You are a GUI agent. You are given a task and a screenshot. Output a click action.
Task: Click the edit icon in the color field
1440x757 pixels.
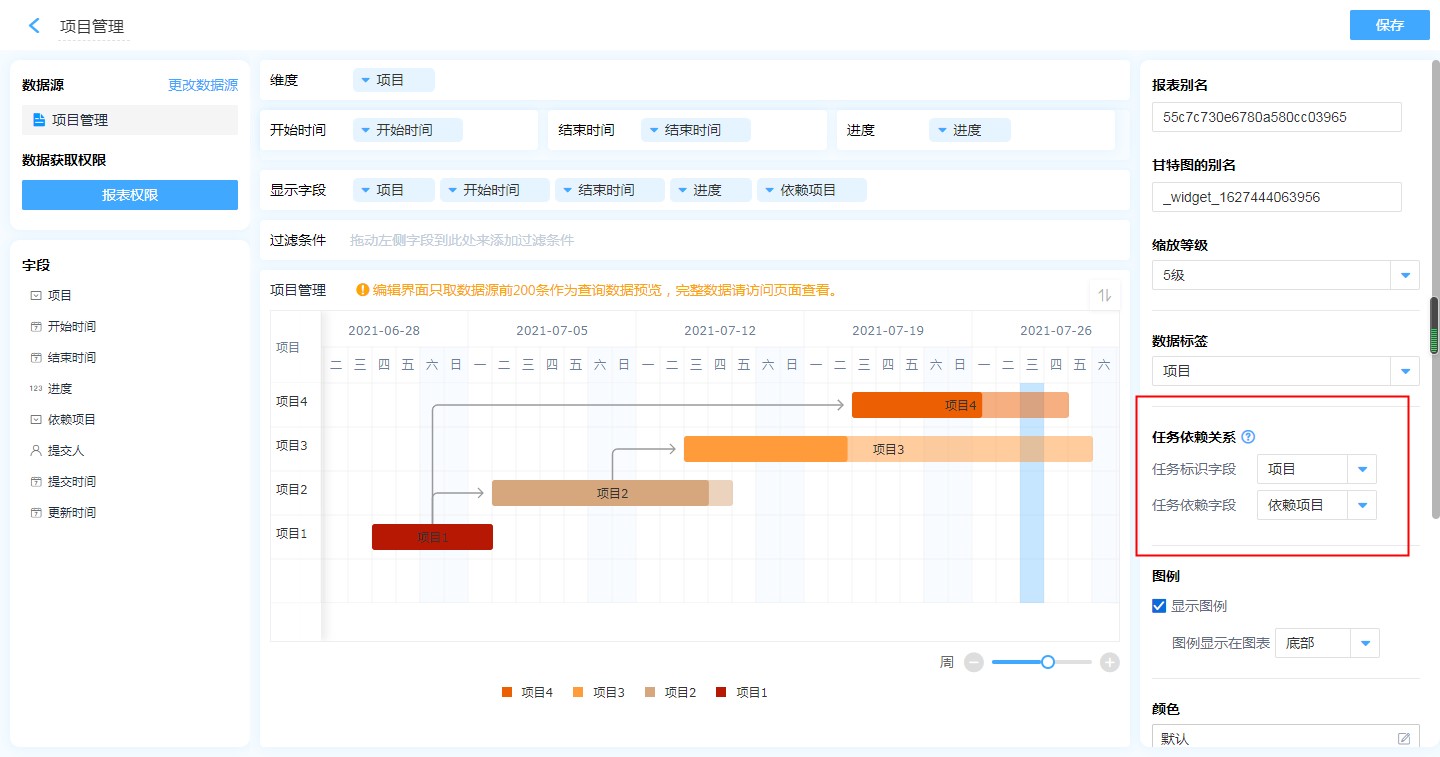(x=1404, y=738)
